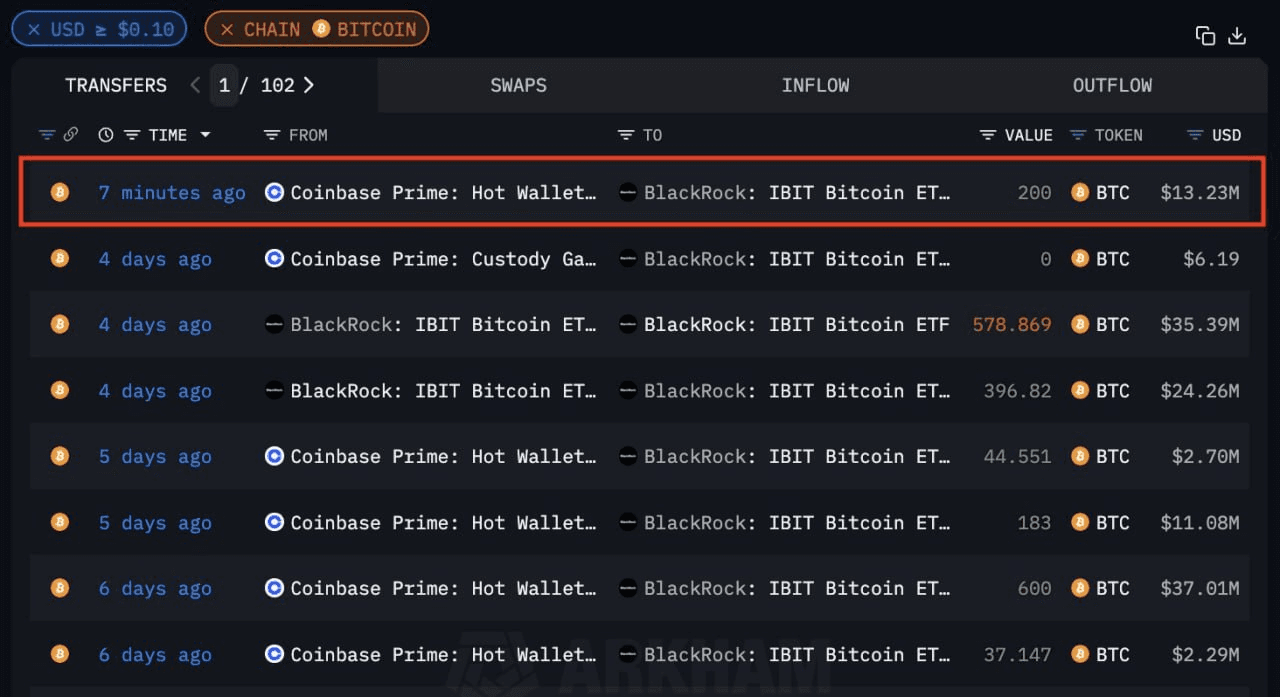1280x697 pixels.
Task: Remove the USD ≥ $0.10 filter chip
Action: (34, 29)
